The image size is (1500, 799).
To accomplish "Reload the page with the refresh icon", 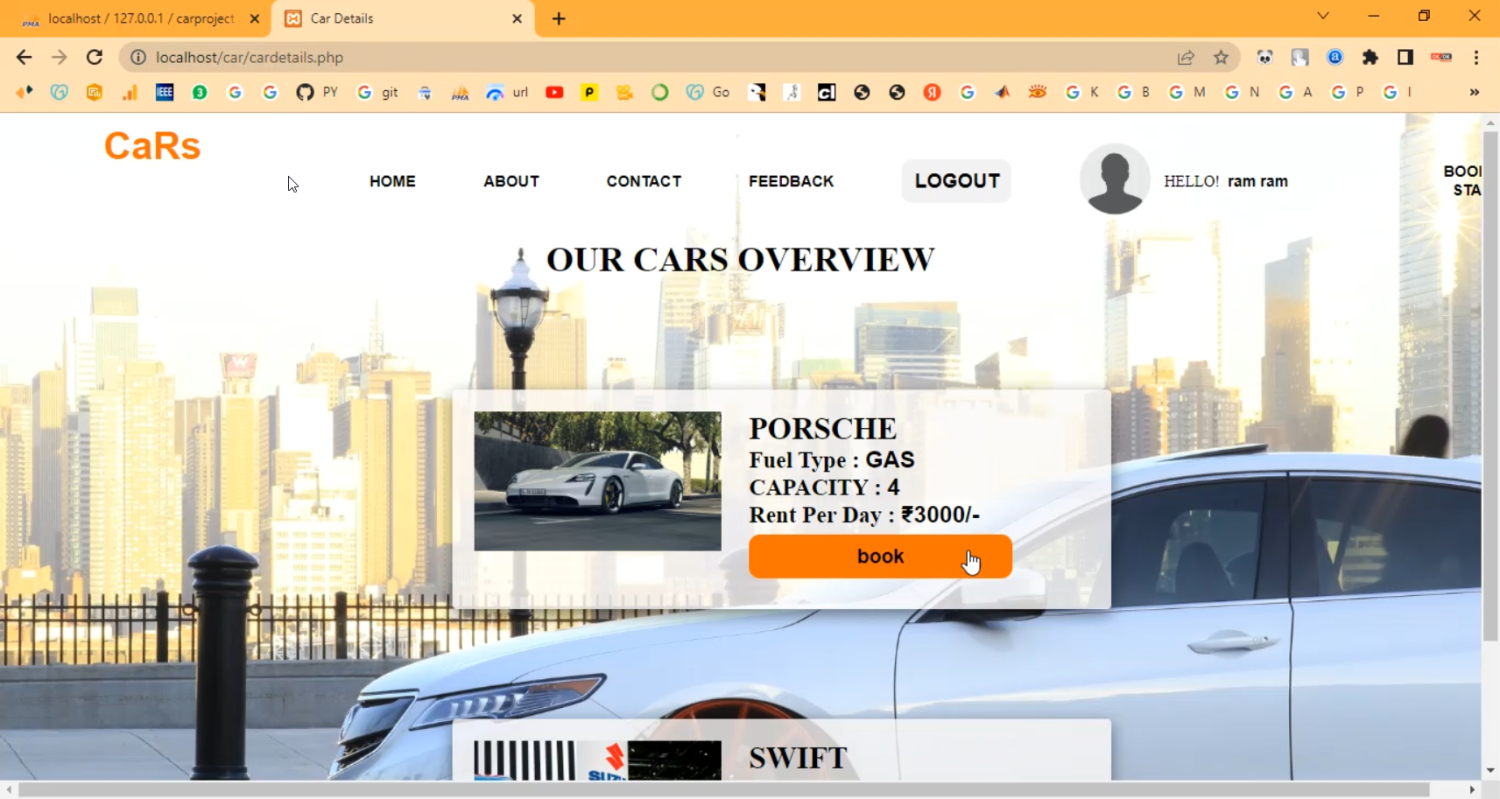I will pos(94,57).
